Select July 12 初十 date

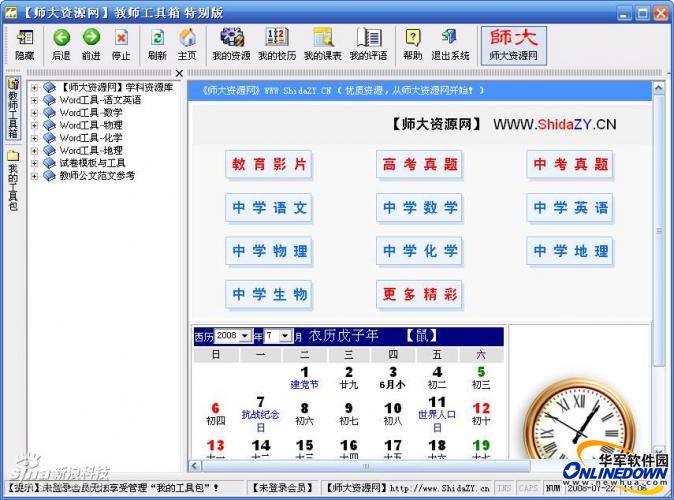[481, 414]
